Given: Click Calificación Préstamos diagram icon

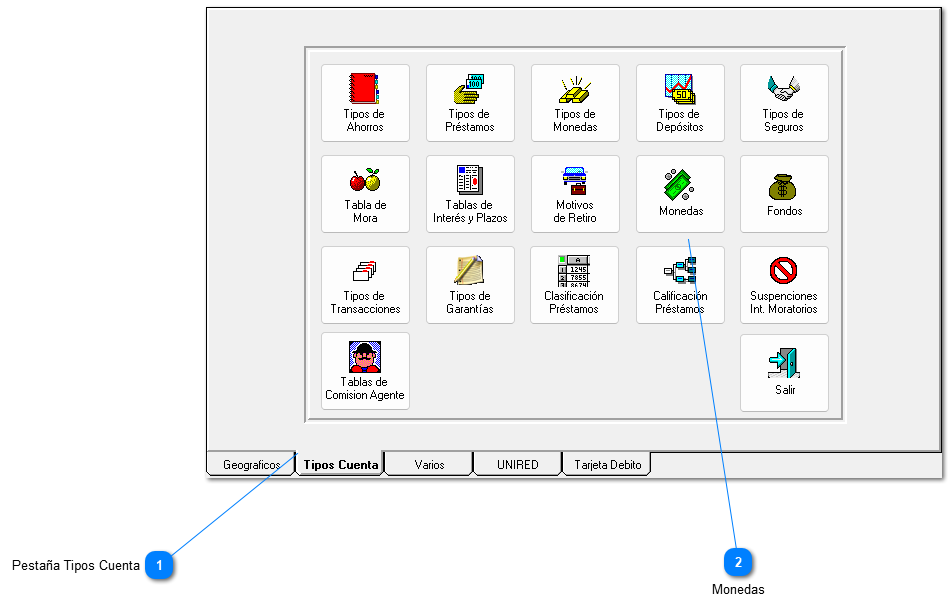Looking at the screenshot, I should coord(680,285).
